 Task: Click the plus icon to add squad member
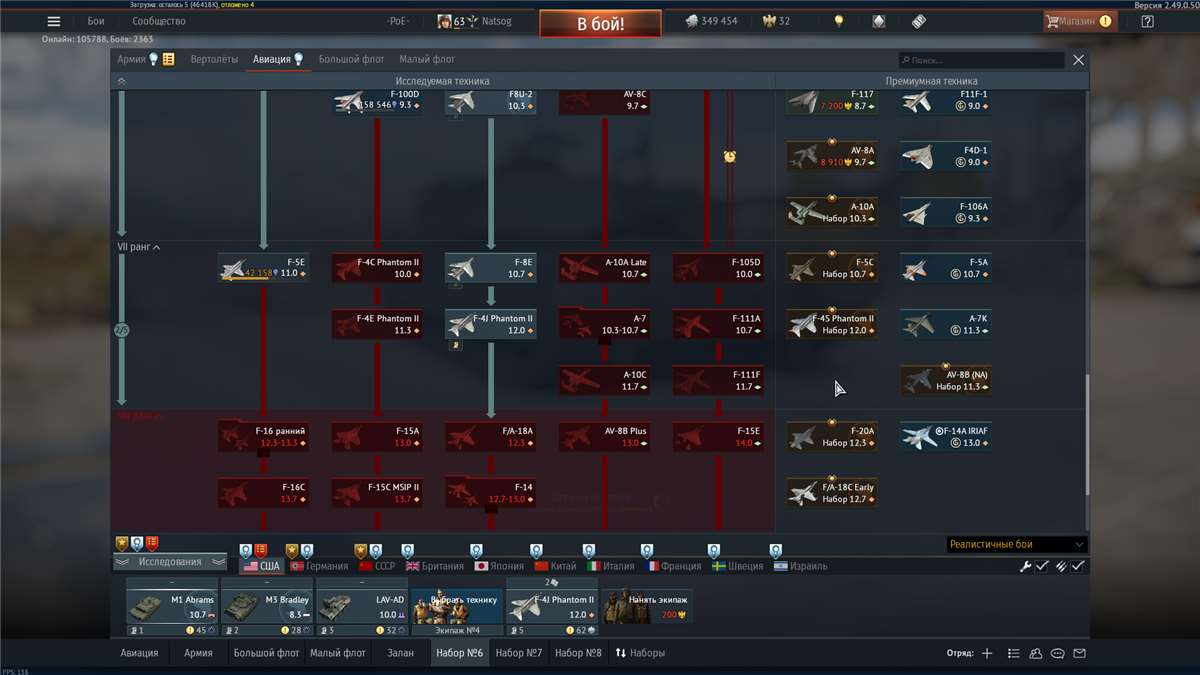[987, 653]
